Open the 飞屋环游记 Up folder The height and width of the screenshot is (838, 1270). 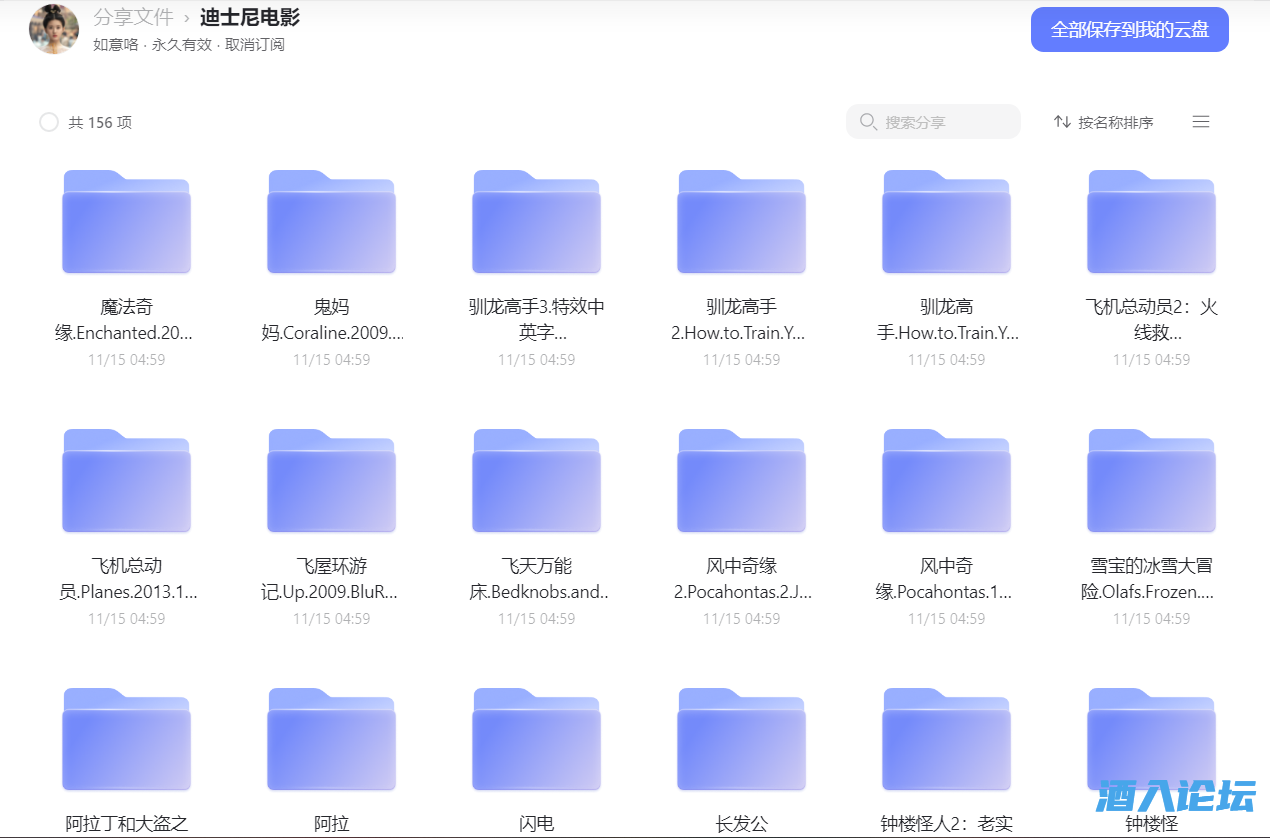[x=331, y=480]
